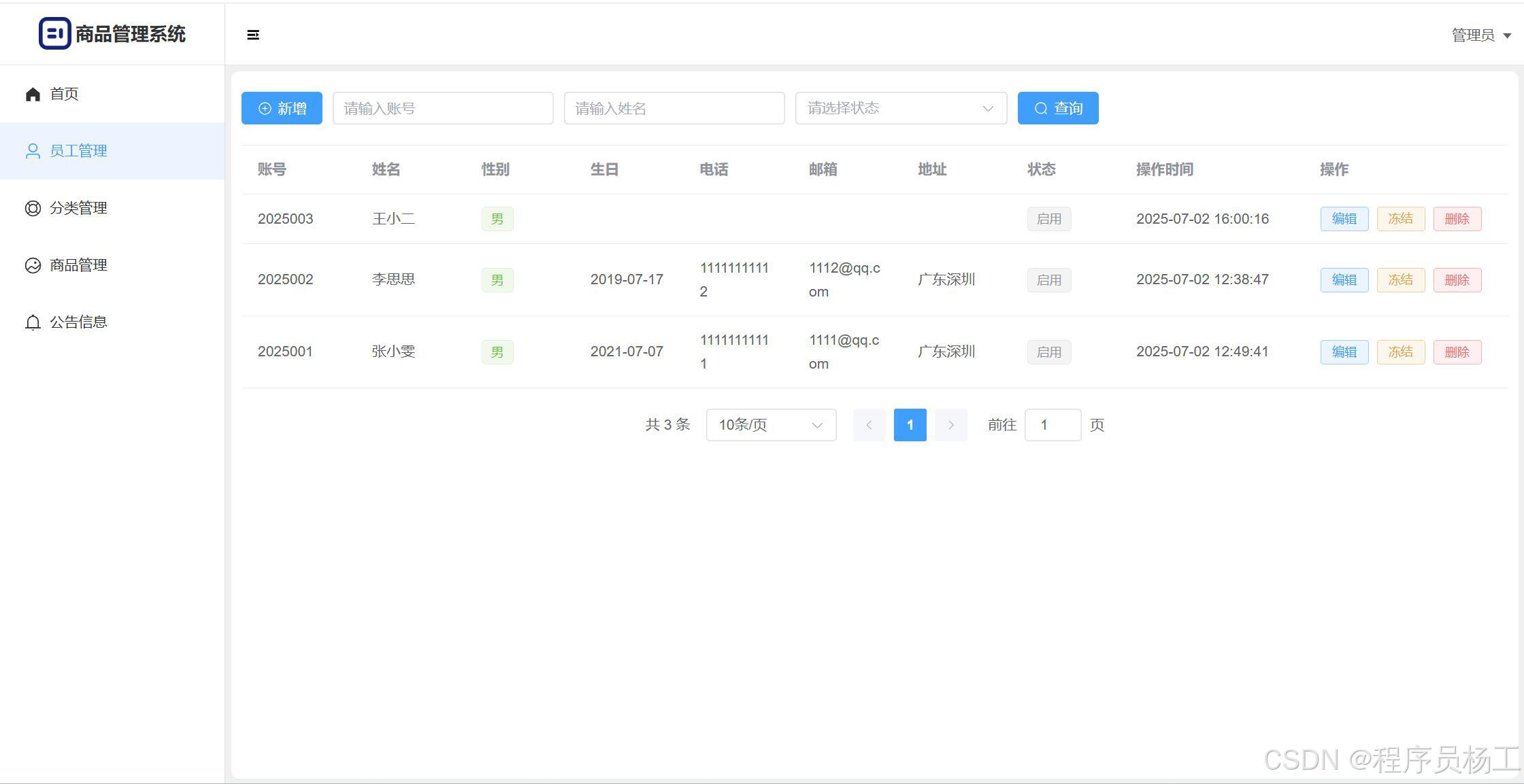1524x784 pixels.
Task: Open the 首页 home icon item
Action: tap(33, 94)
